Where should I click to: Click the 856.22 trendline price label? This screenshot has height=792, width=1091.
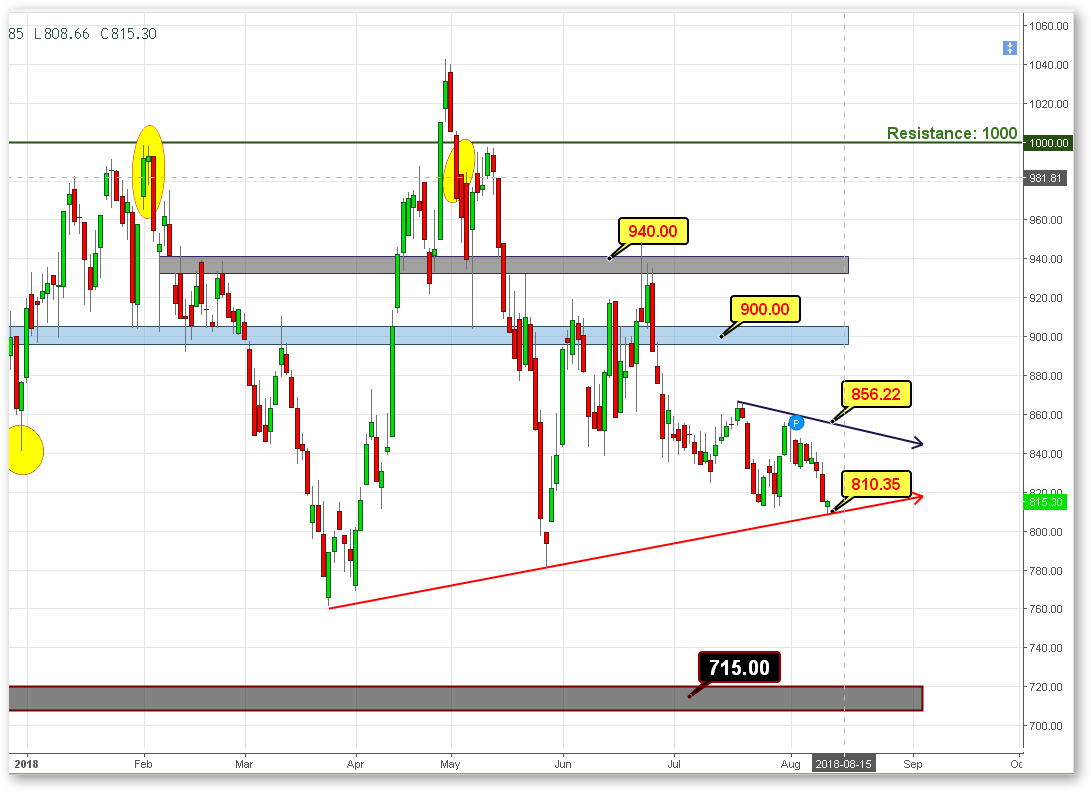pyautogui.click(x=875, y=394)
